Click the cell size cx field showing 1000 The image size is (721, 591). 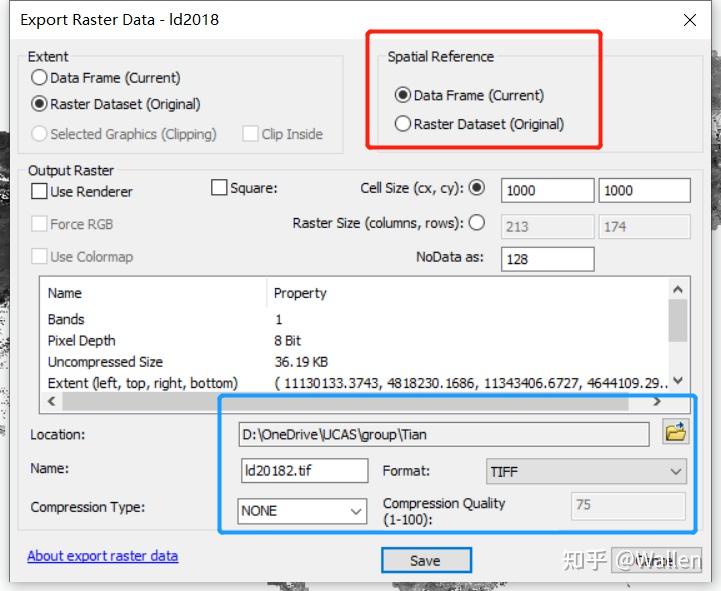547,190
